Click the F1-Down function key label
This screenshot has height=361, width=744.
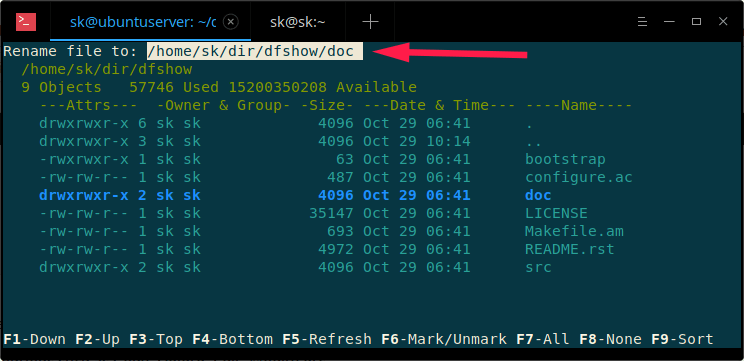pos(34,340)
